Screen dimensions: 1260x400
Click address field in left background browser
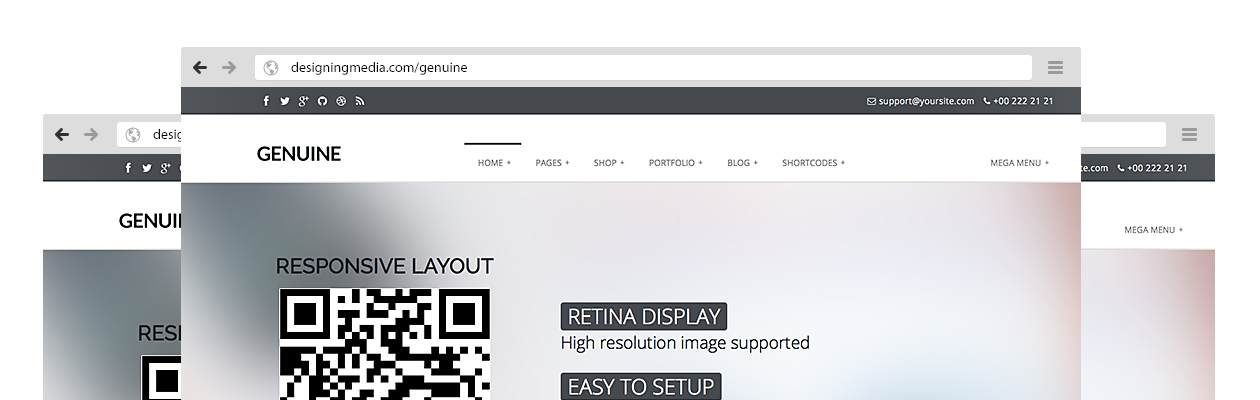coord(149,134)
